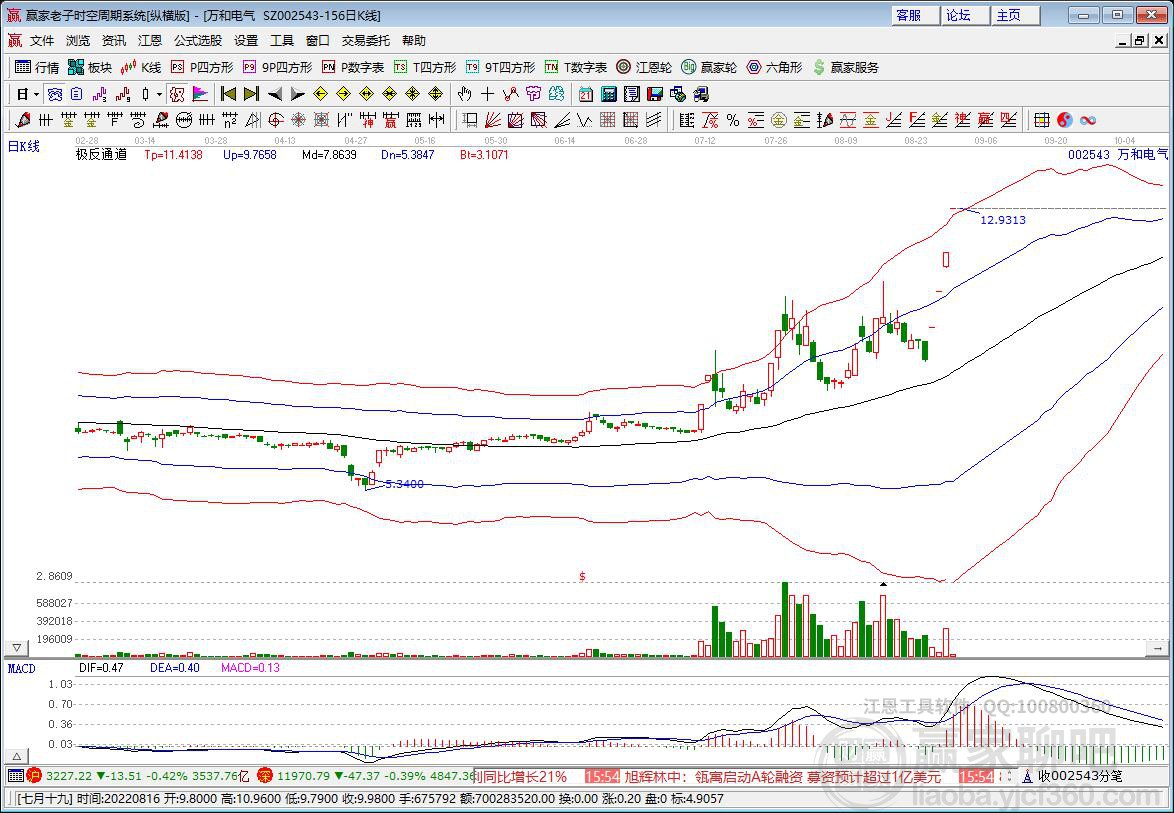
Task: Open the 设置 menu
Action: [246, 40]
